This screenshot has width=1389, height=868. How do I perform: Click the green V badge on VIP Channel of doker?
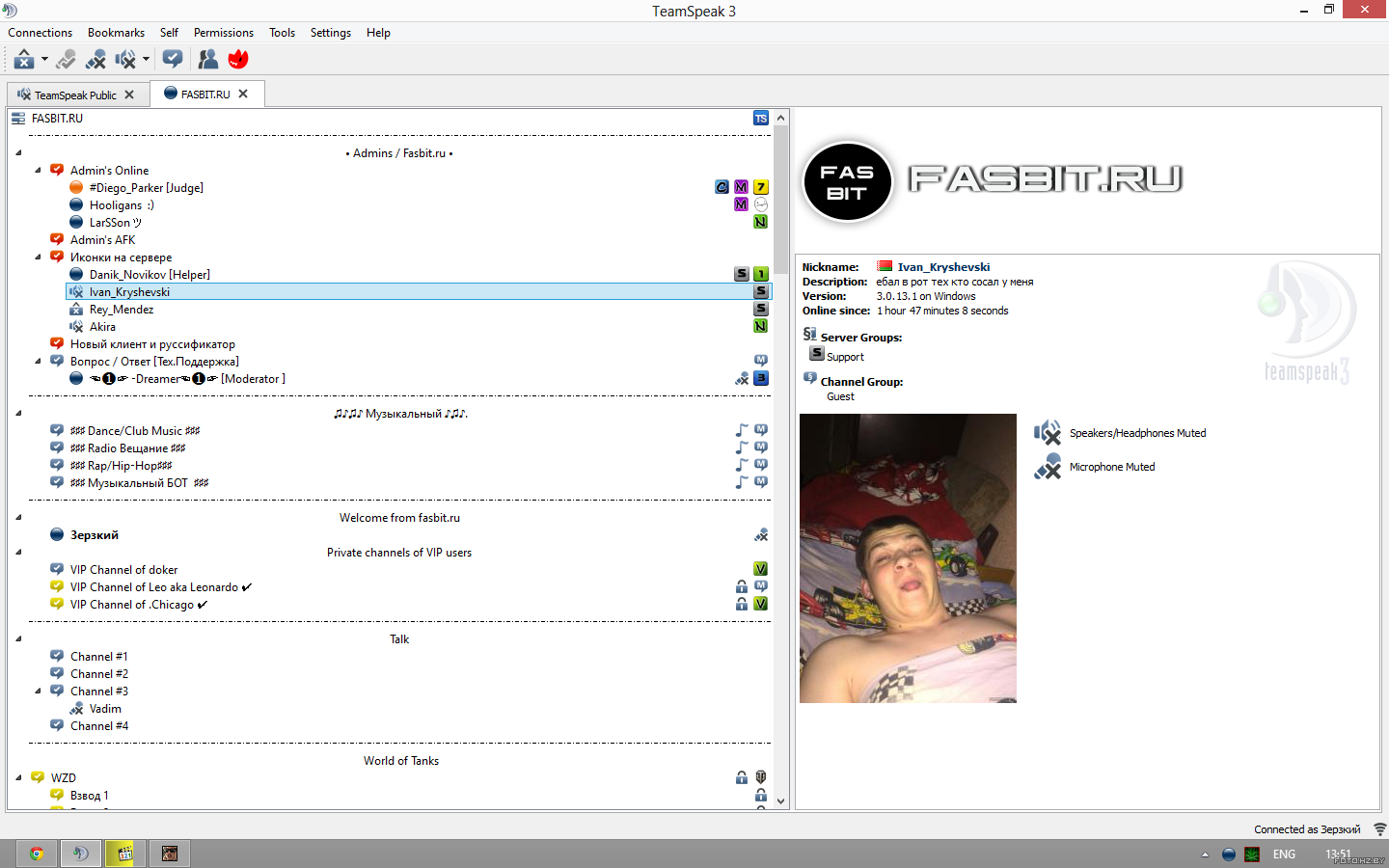761,569
